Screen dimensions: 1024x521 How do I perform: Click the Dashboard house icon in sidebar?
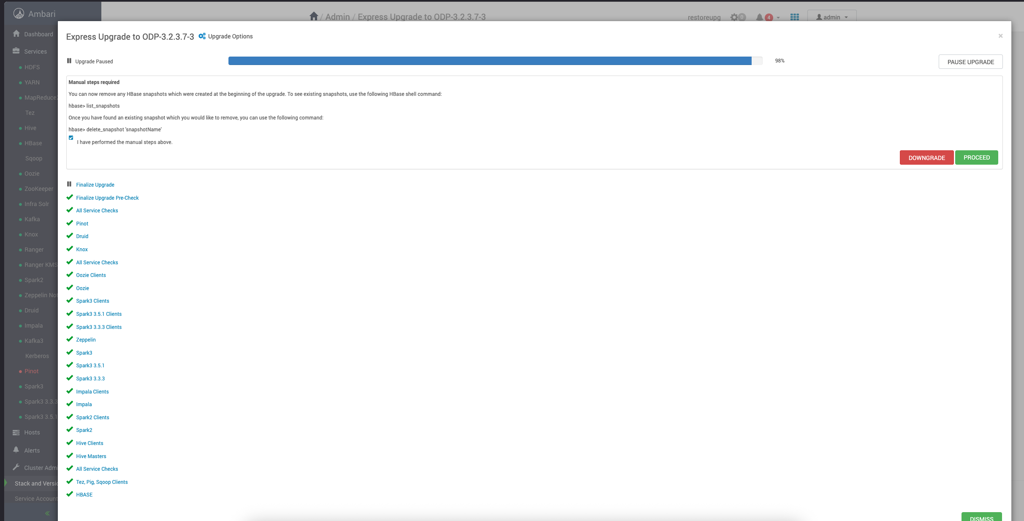coord(16,33)
